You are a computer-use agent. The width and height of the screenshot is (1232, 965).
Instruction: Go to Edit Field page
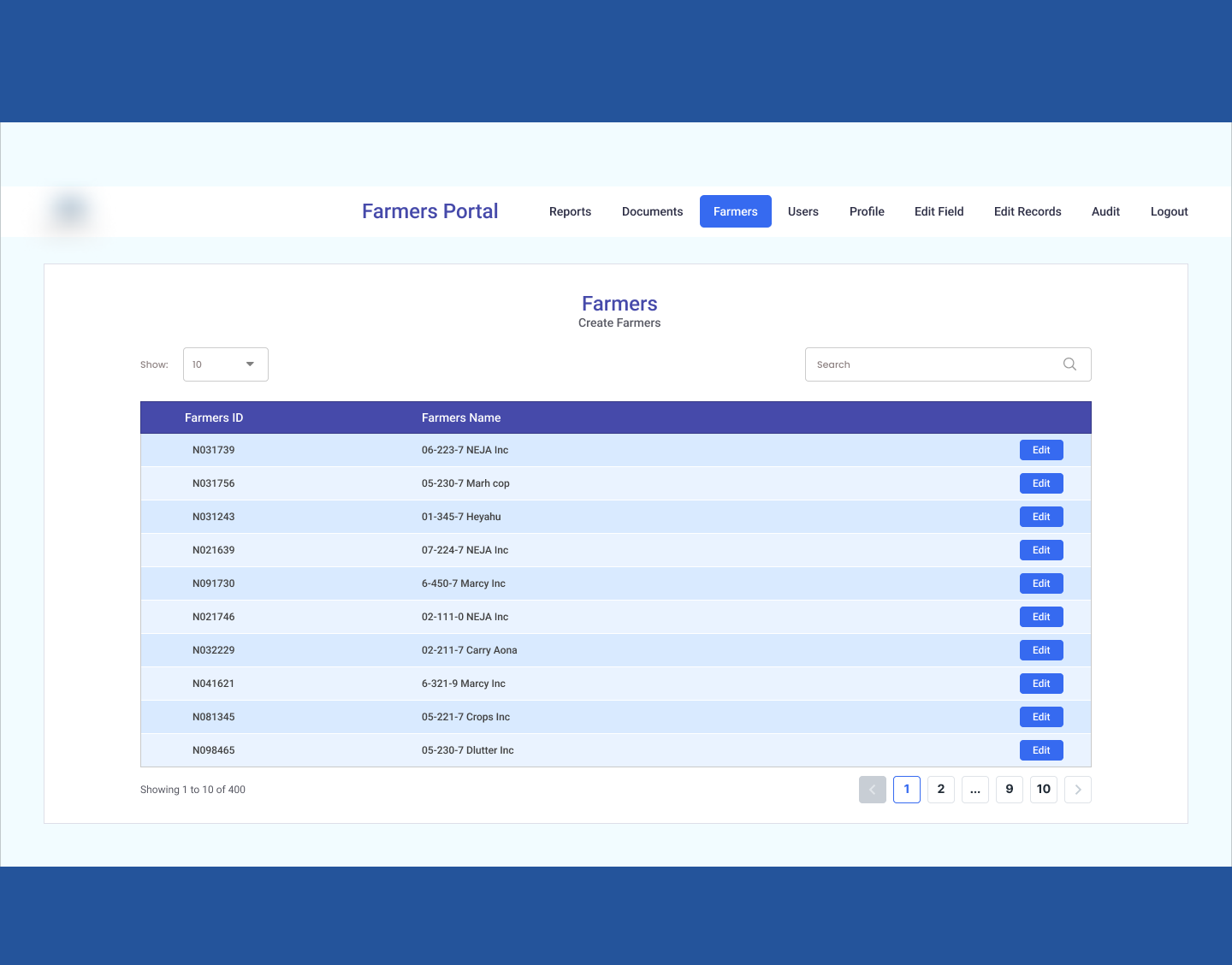[939, 211]
